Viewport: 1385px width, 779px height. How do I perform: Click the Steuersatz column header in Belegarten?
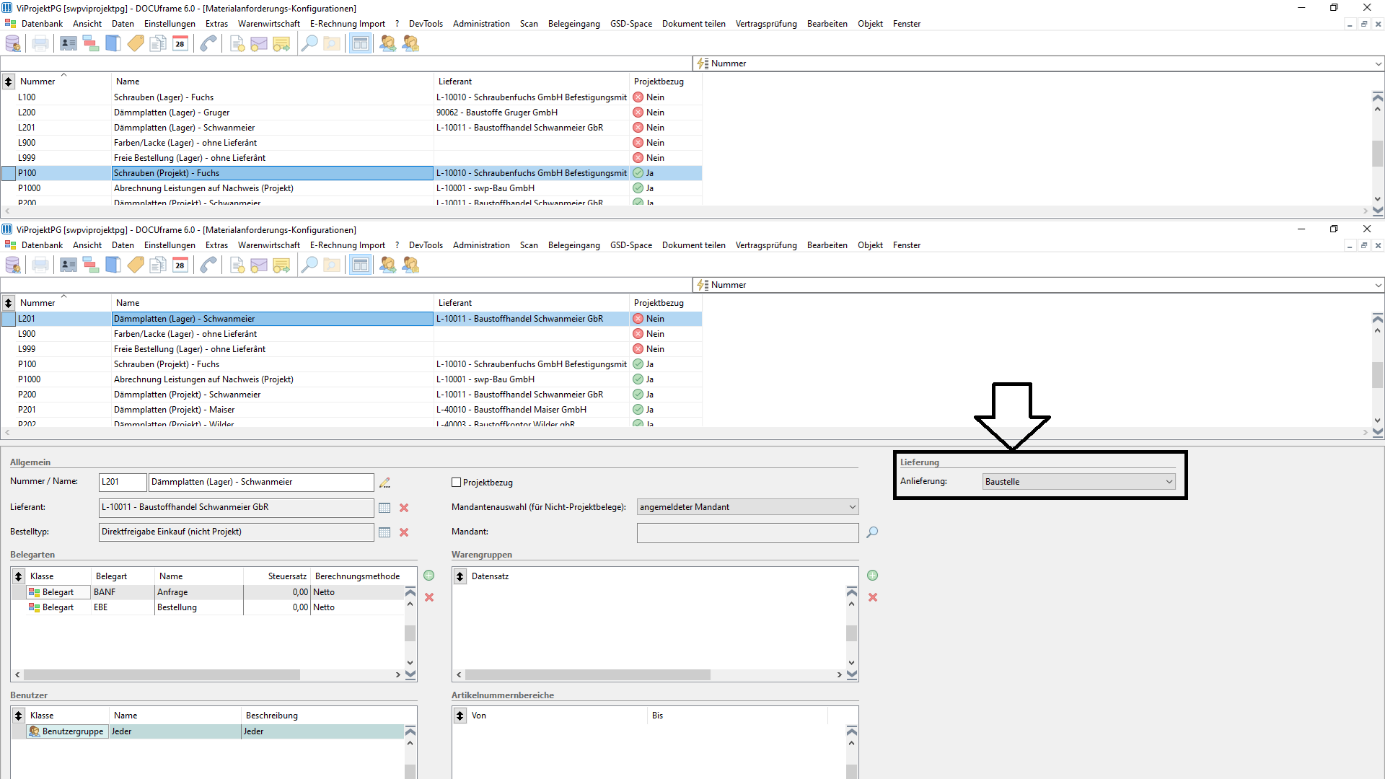click(x=277, y=576)
